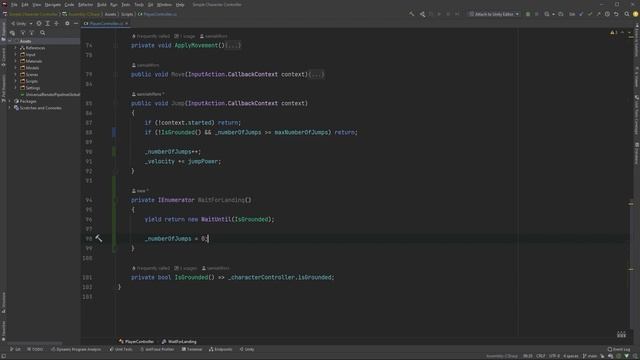Open the Refactor menu
640x360 pixels.
[x=85, y=4]
